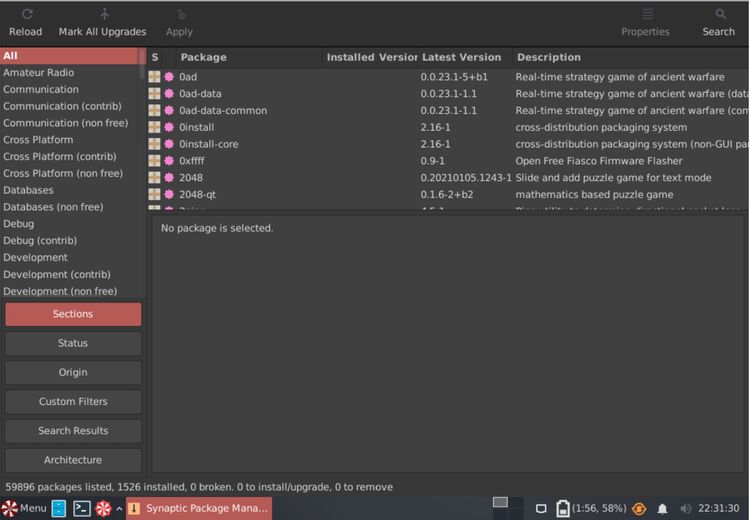The width and height of the screenshot is (750, 520).
Task: Click Mark All Upgrades icon
Action: (x=104, y=14)
